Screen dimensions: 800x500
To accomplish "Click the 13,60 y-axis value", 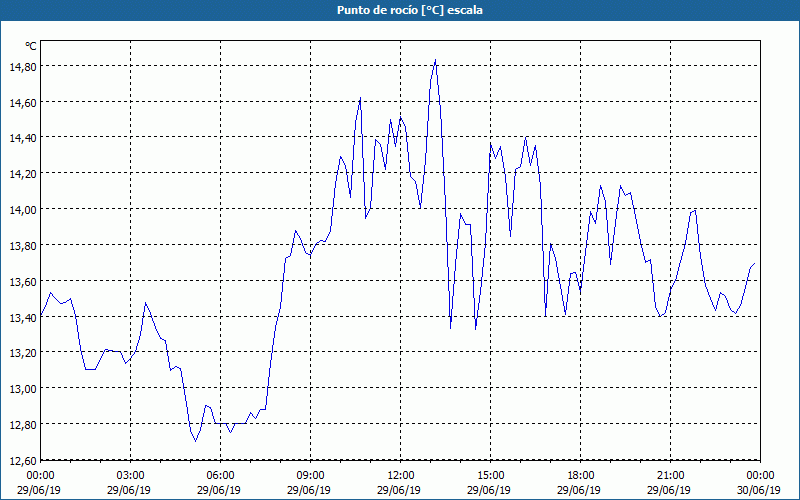I will coord(23,281).
